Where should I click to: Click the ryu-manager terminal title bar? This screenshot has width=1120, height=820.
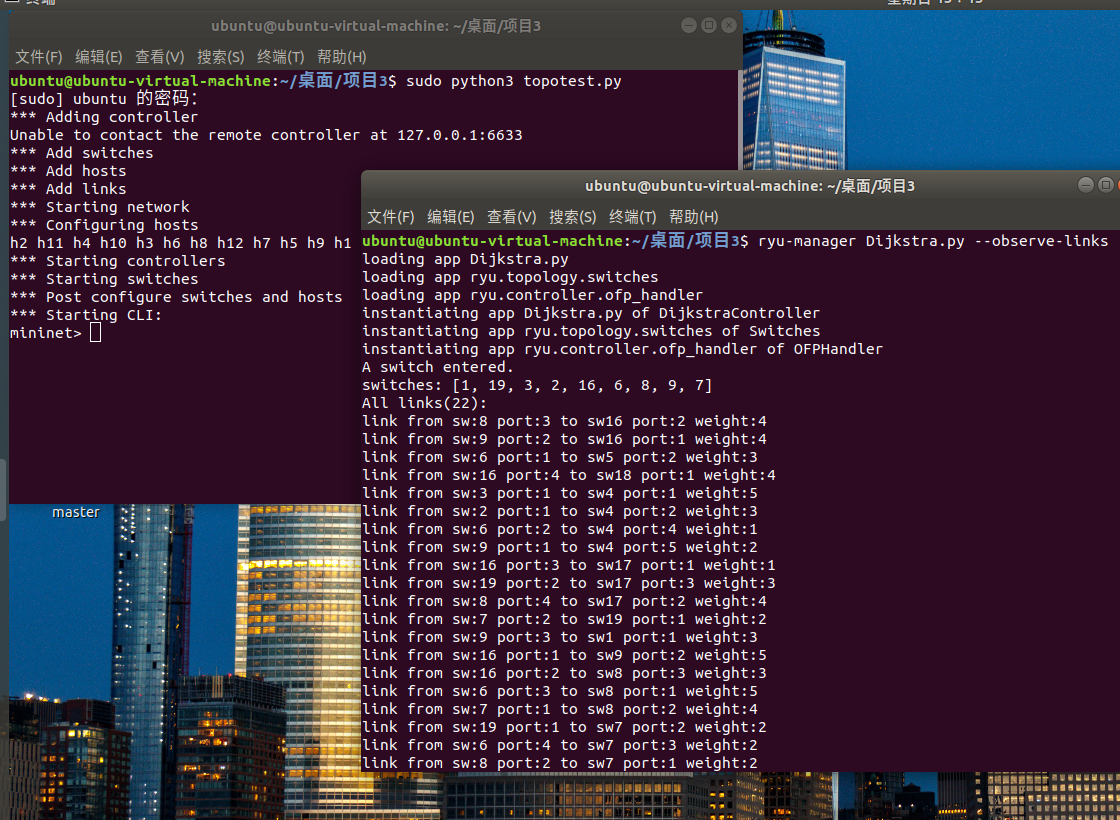(x=750, y=186)
